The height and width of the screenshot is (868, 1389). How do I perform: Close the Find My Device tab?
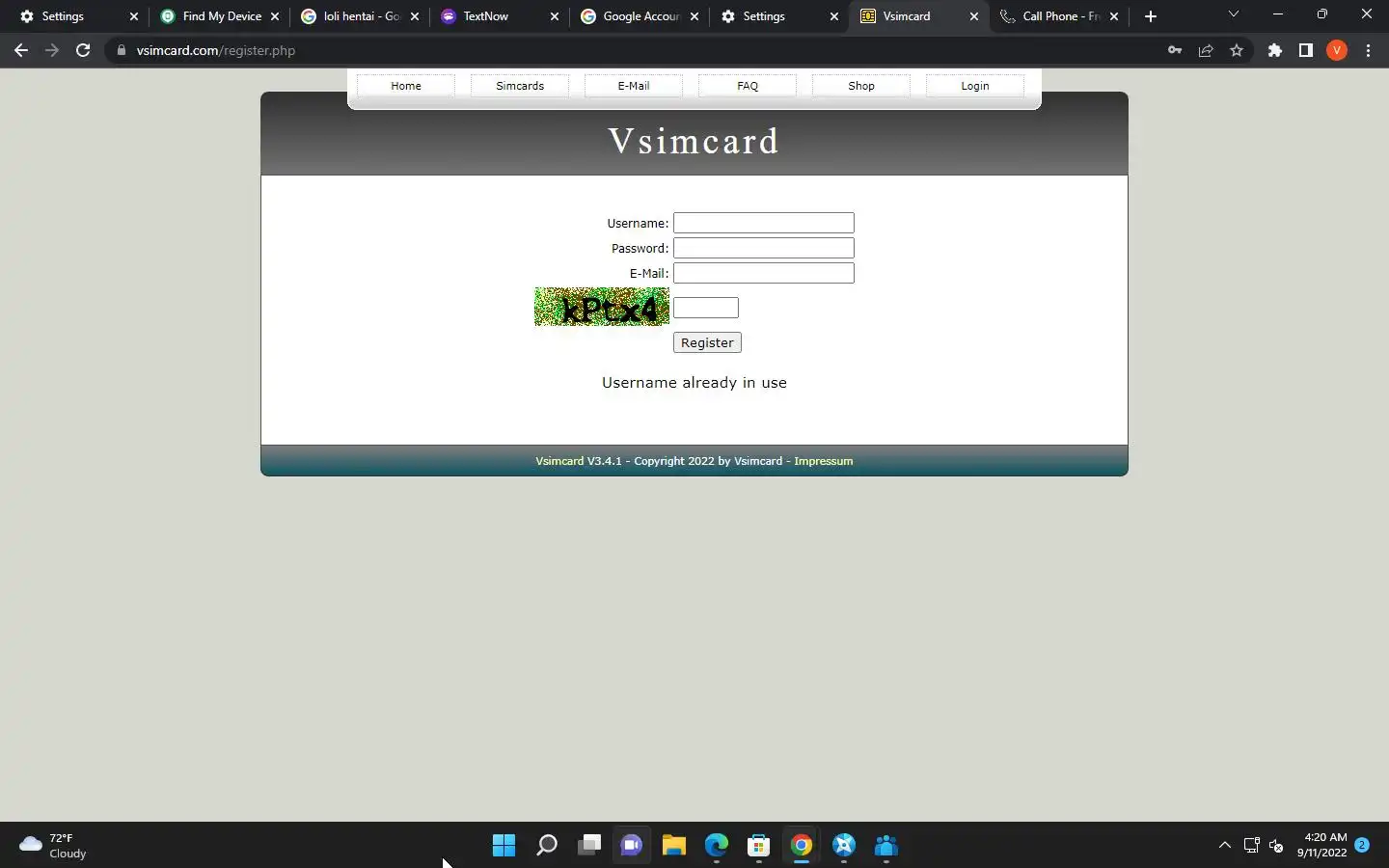[x=275, y=16]
